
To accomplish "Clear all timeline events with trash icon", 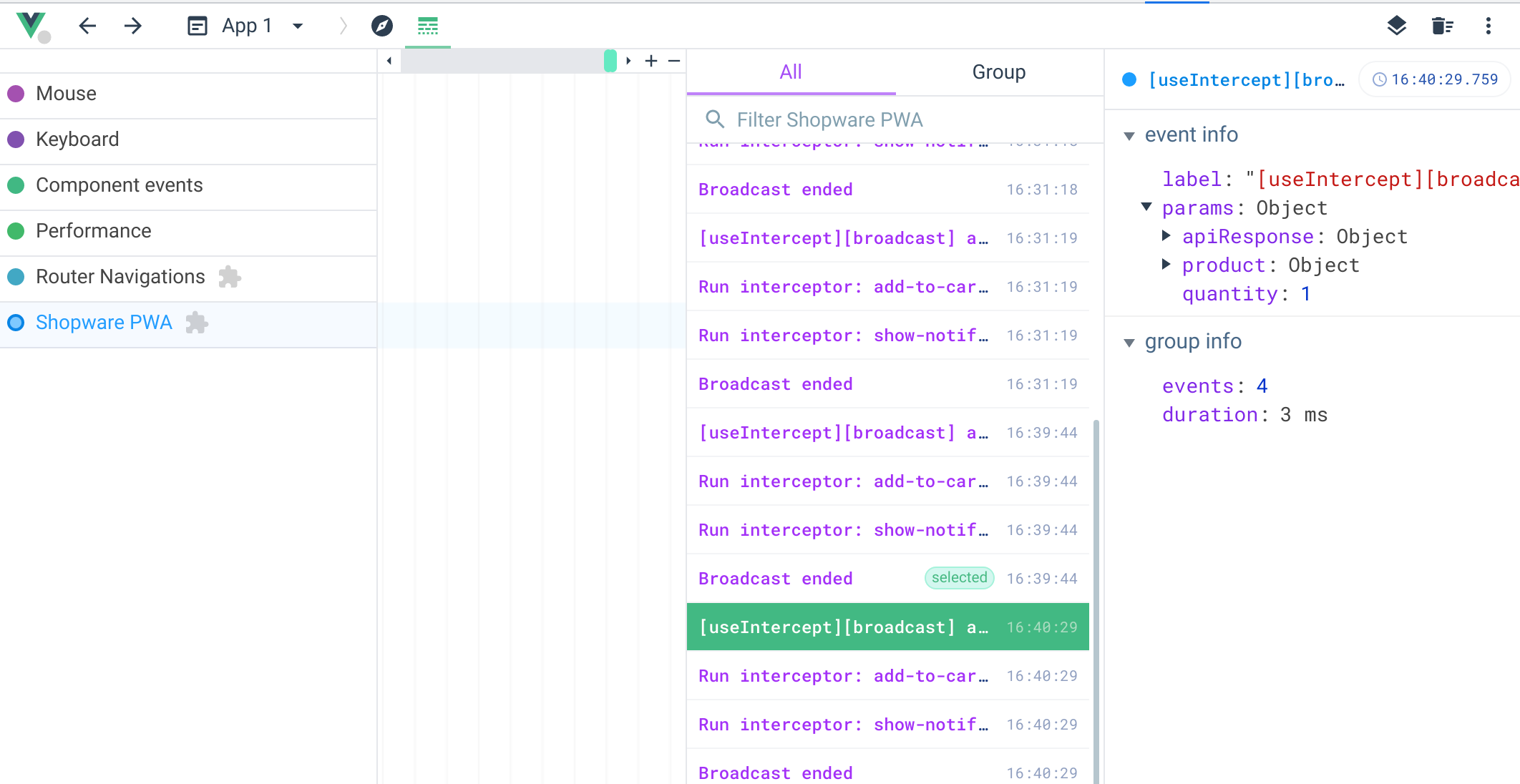I will [1443, 26].
